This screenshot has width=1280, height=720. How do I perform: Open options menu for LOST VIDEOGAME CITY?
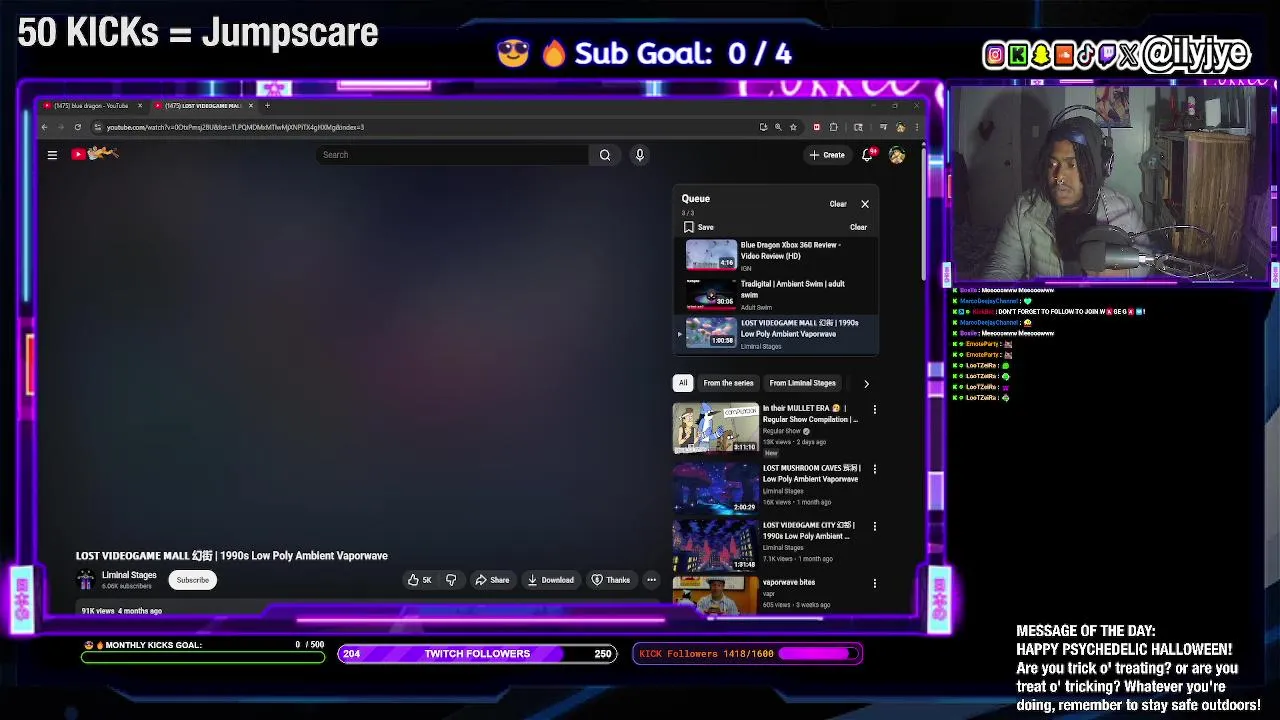[x=875, y=526]
